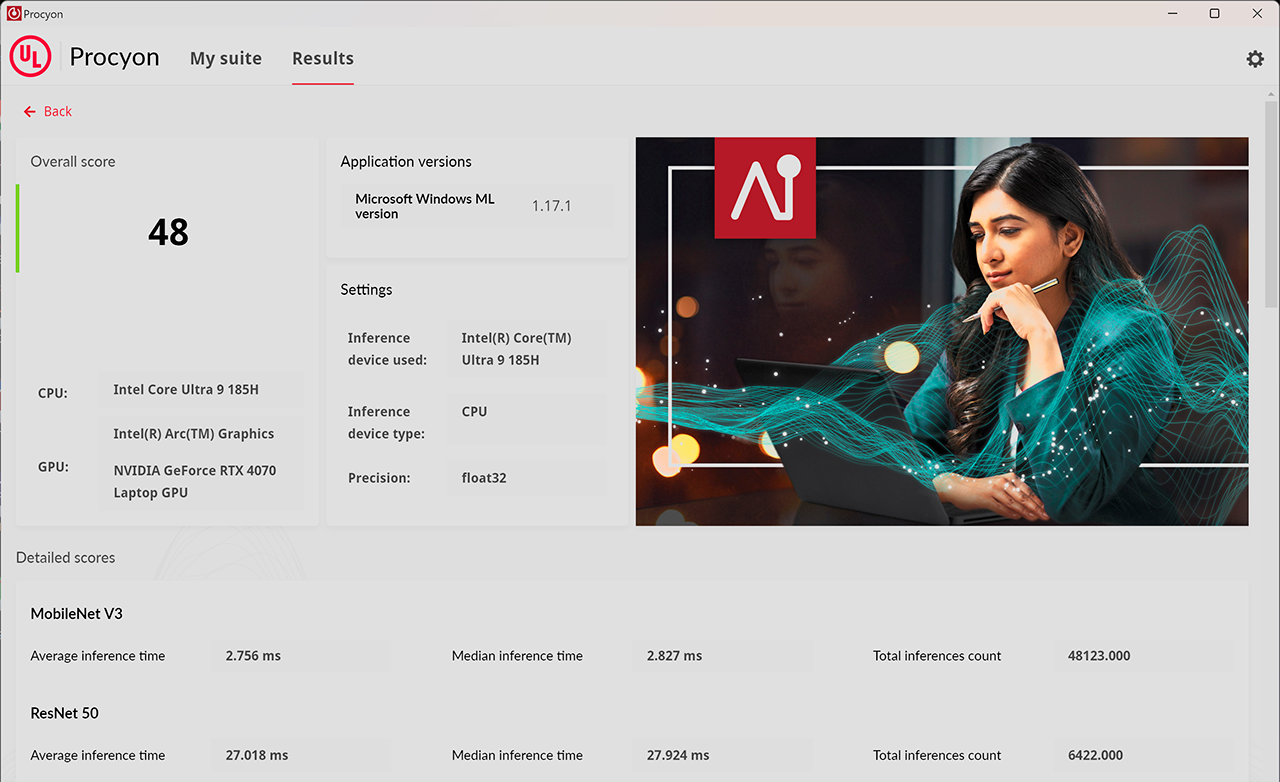Go back using the Back link
This screenshot has height=782, width=1280.
(x=48, y=112)
